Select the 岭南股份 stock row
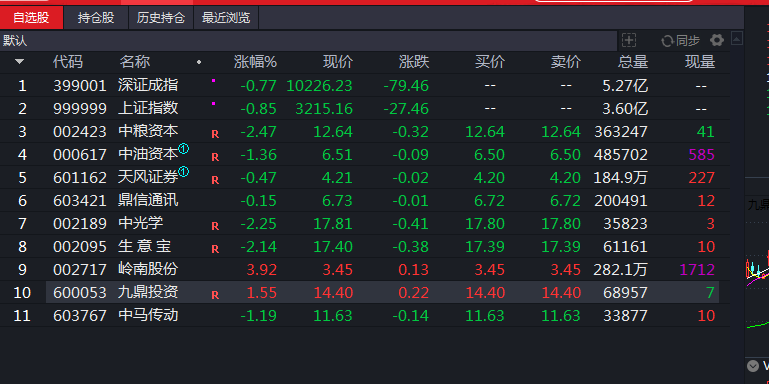This screenshot has width=769, height=384. pos(364,269)
